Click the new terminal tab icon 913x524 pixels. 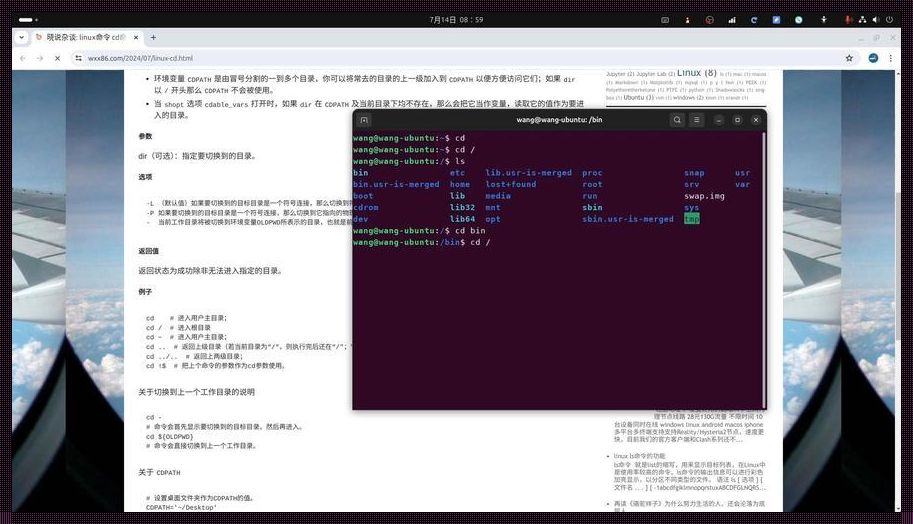(x=364, y=120)
